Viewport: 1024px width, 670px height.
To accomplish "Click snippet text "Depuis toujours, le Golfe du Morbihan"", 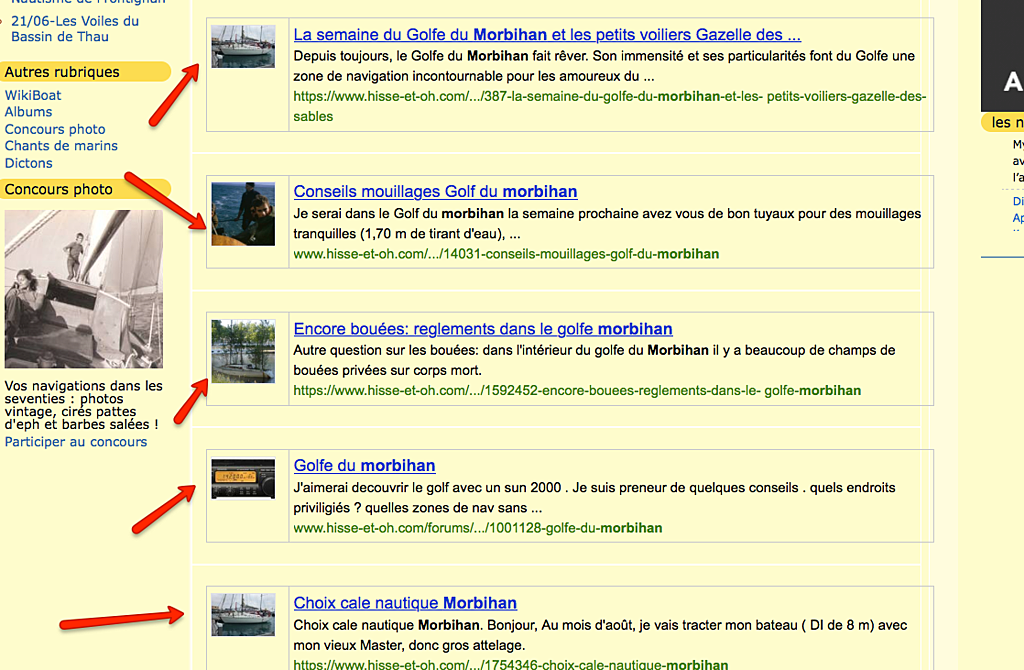I will (x=411, y=56).
